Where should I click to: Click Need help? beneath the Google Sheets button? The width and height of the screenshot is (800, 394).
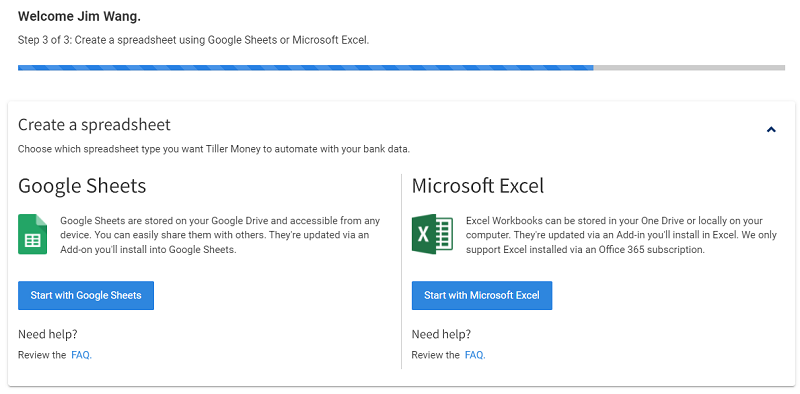click(48, 334)
